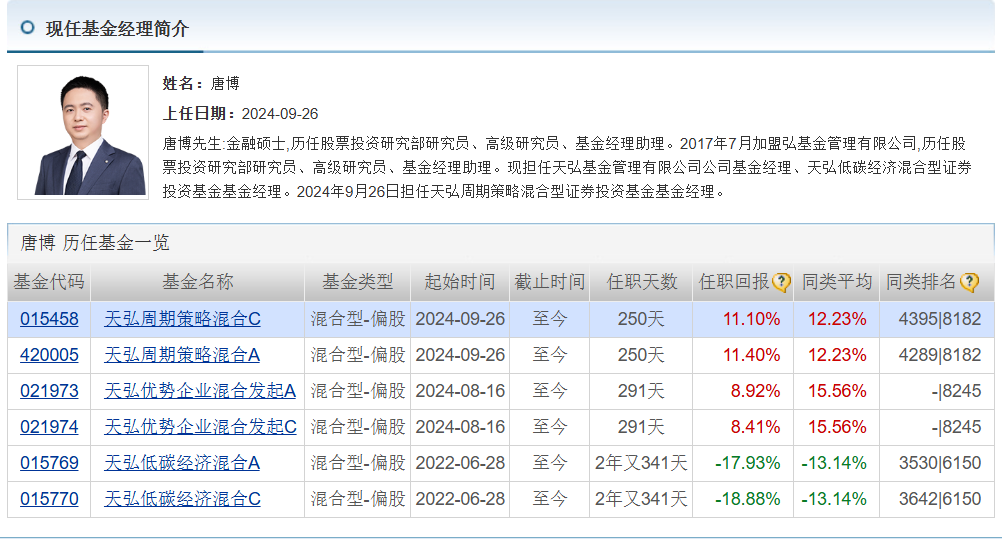
Task: Select ranking 3642|6150 in the 015770 row
Action: [x=939, y=499]
